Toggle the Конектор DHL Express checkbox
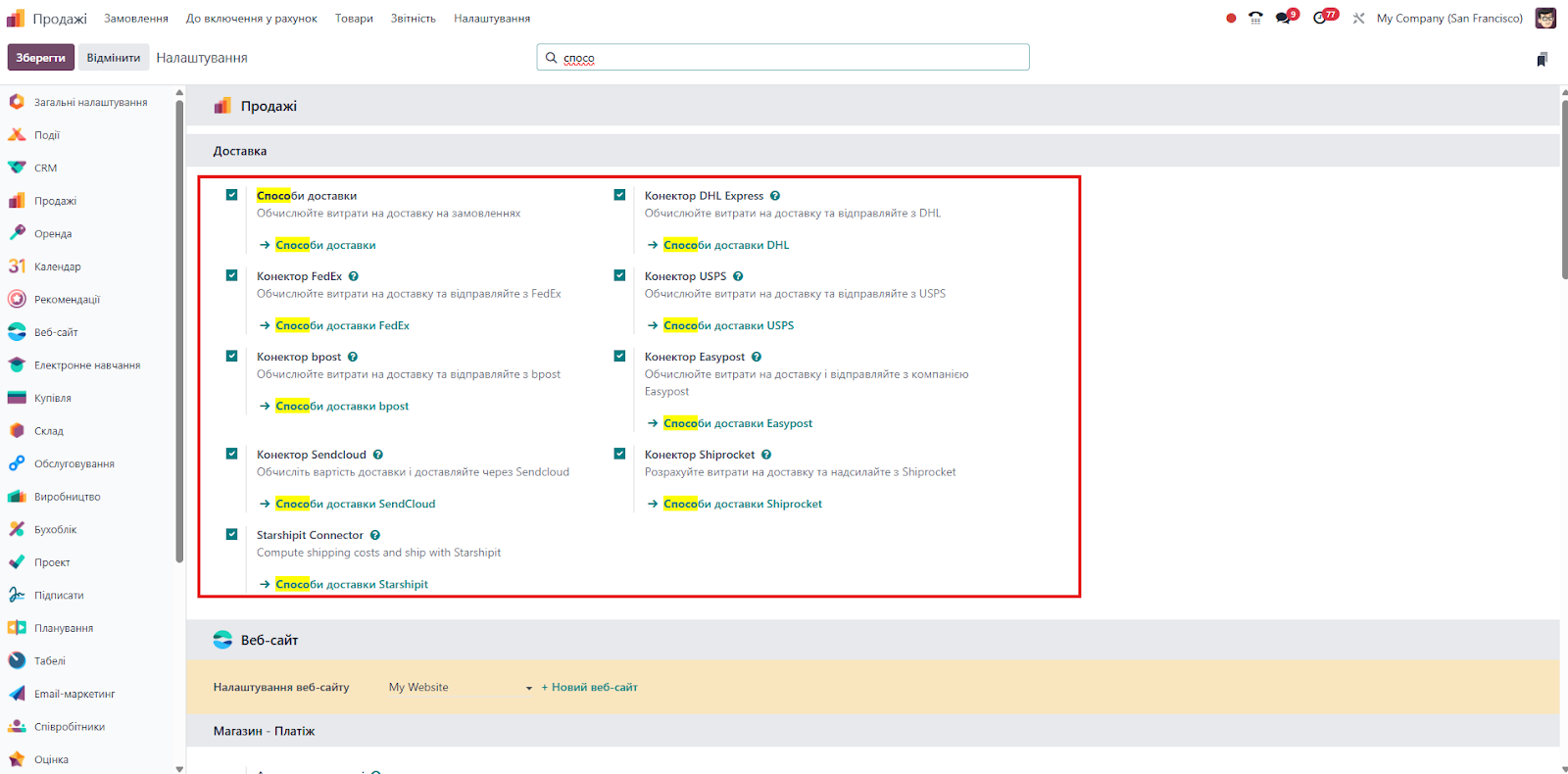This screenshot has width=1568, height=774. (x=620, y=195)
